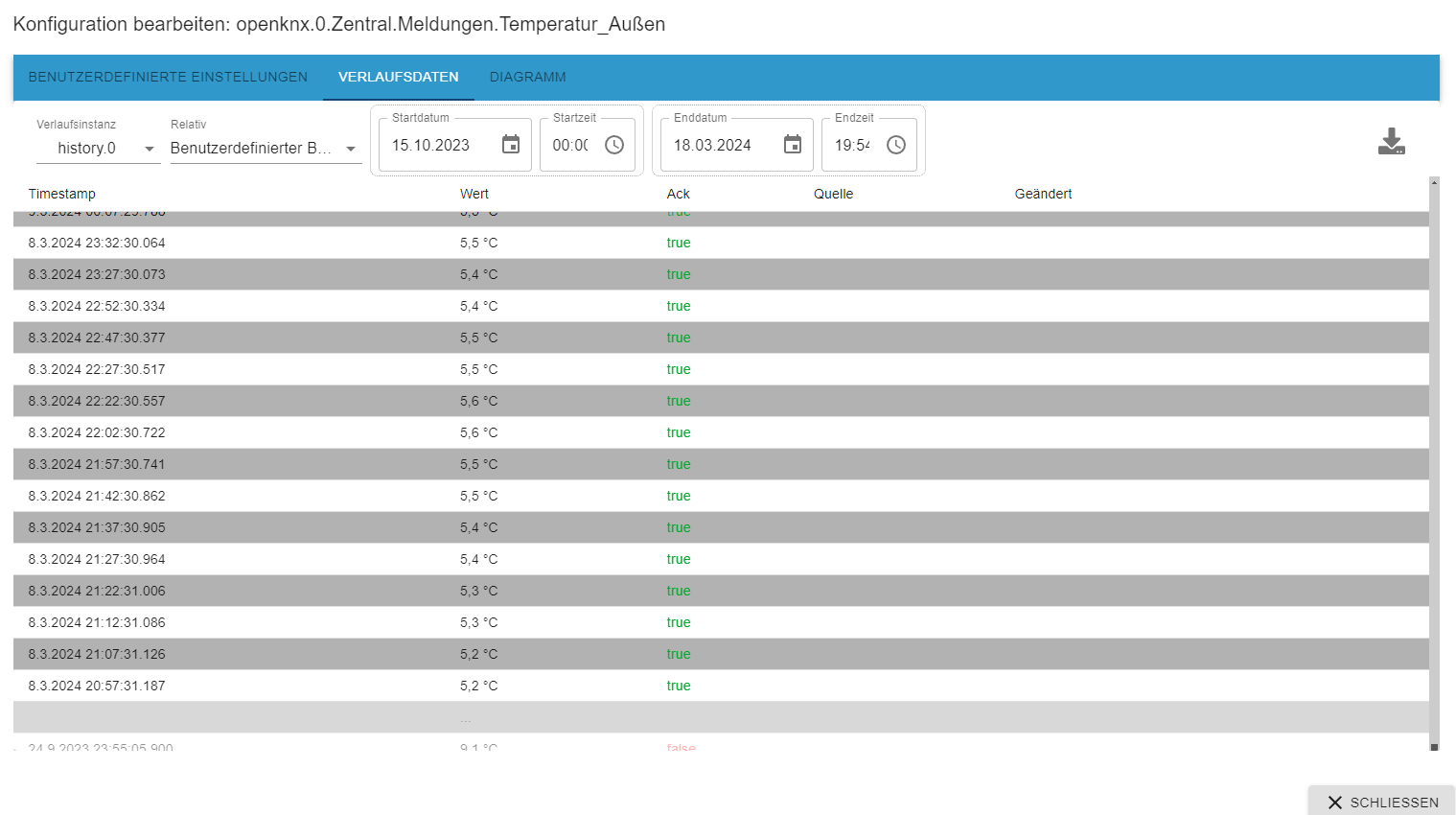The height and width of the screenshot is (815, 1456).
Task: Select row 8.3.2024 22:02:30.722
Action: 721,432
